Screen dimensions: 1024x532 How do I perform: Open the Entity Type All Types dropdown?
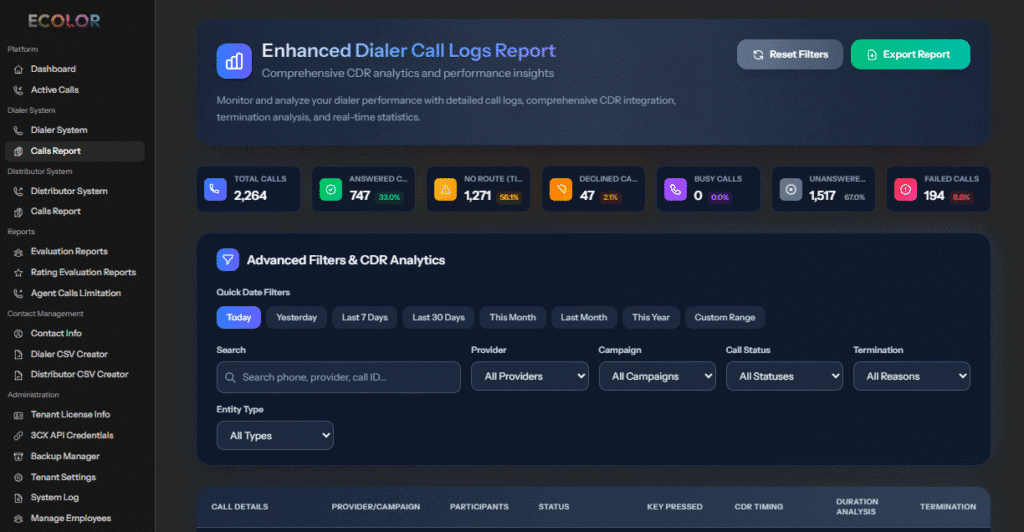275,435
